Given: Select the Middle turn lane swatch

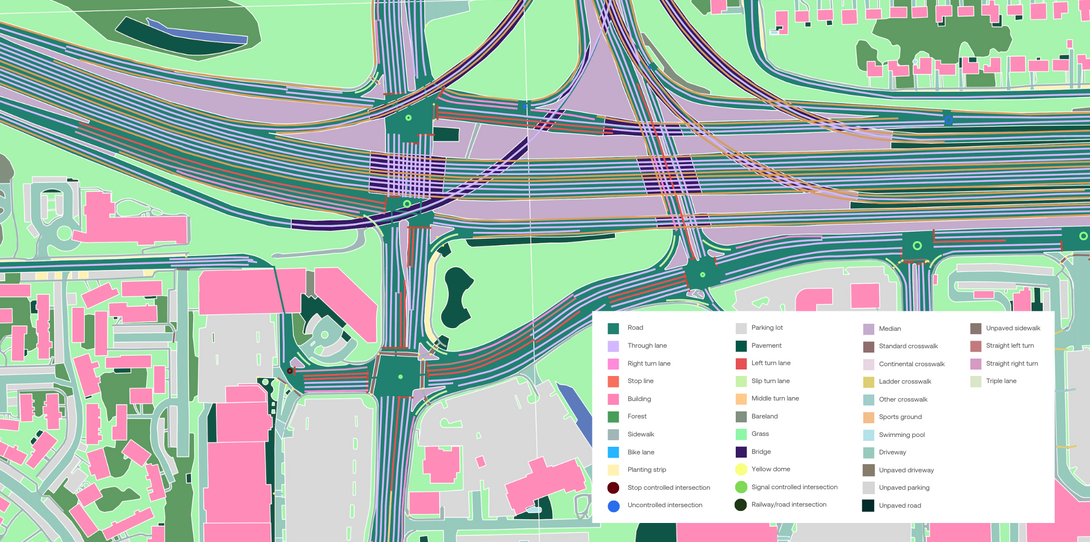Looking at the screenshot, I should coord(741,400).
